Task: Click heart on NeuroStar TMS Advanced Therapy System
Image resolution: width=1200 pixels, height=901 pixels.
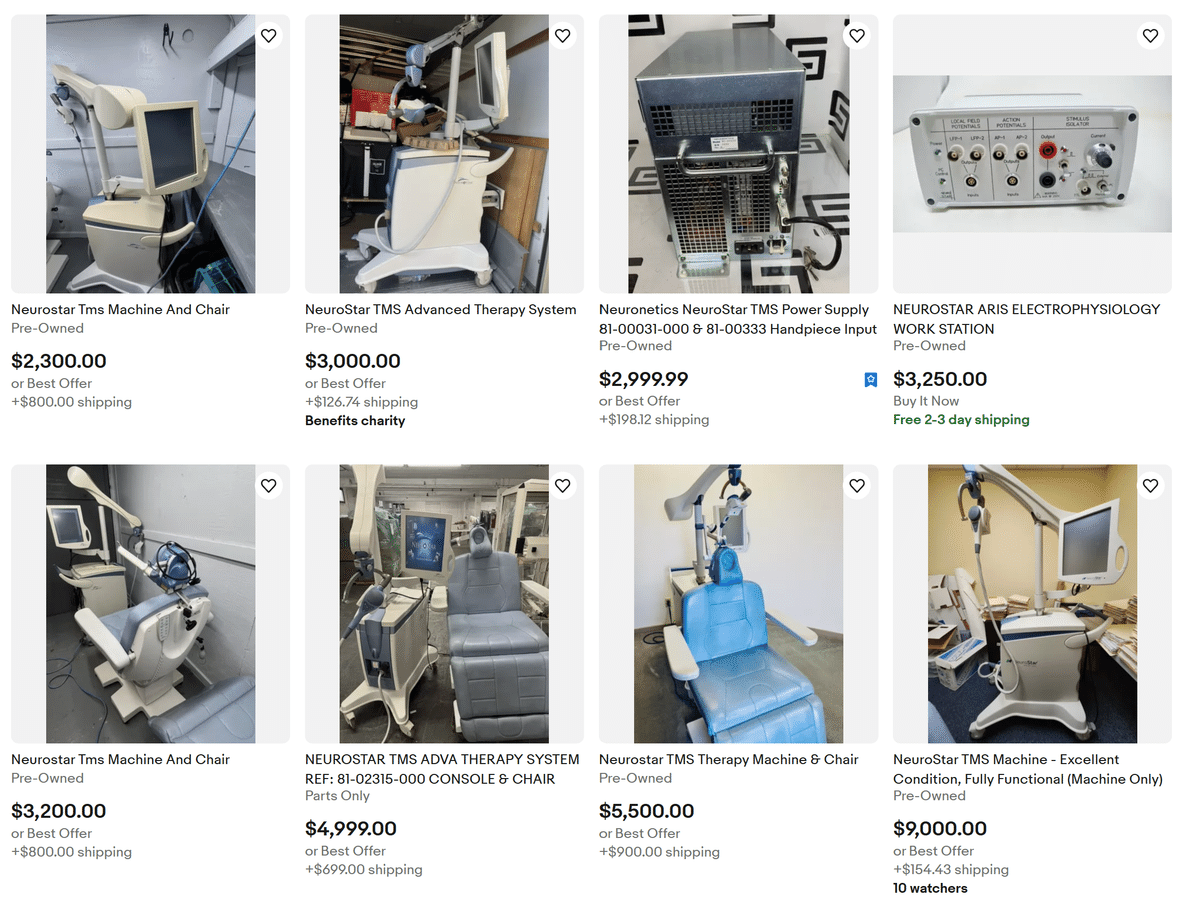Action: (562, 36)
